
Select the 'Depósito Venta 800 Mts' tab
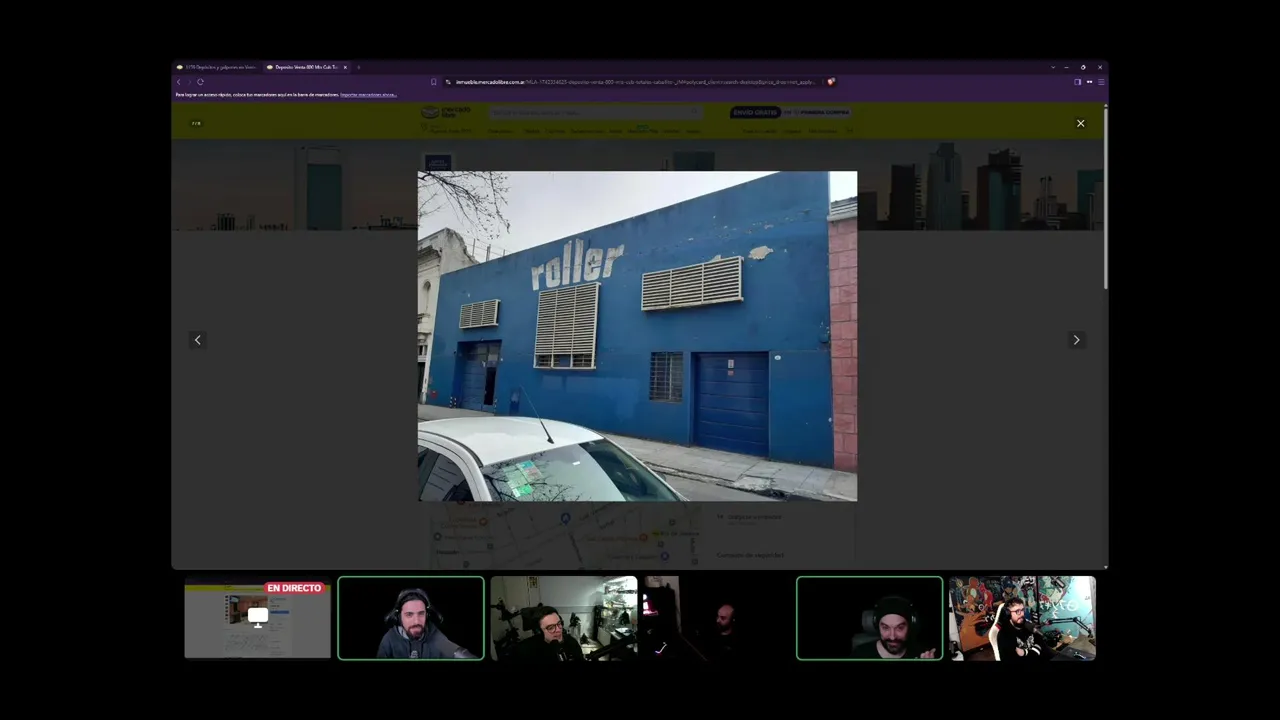point(304,67)
